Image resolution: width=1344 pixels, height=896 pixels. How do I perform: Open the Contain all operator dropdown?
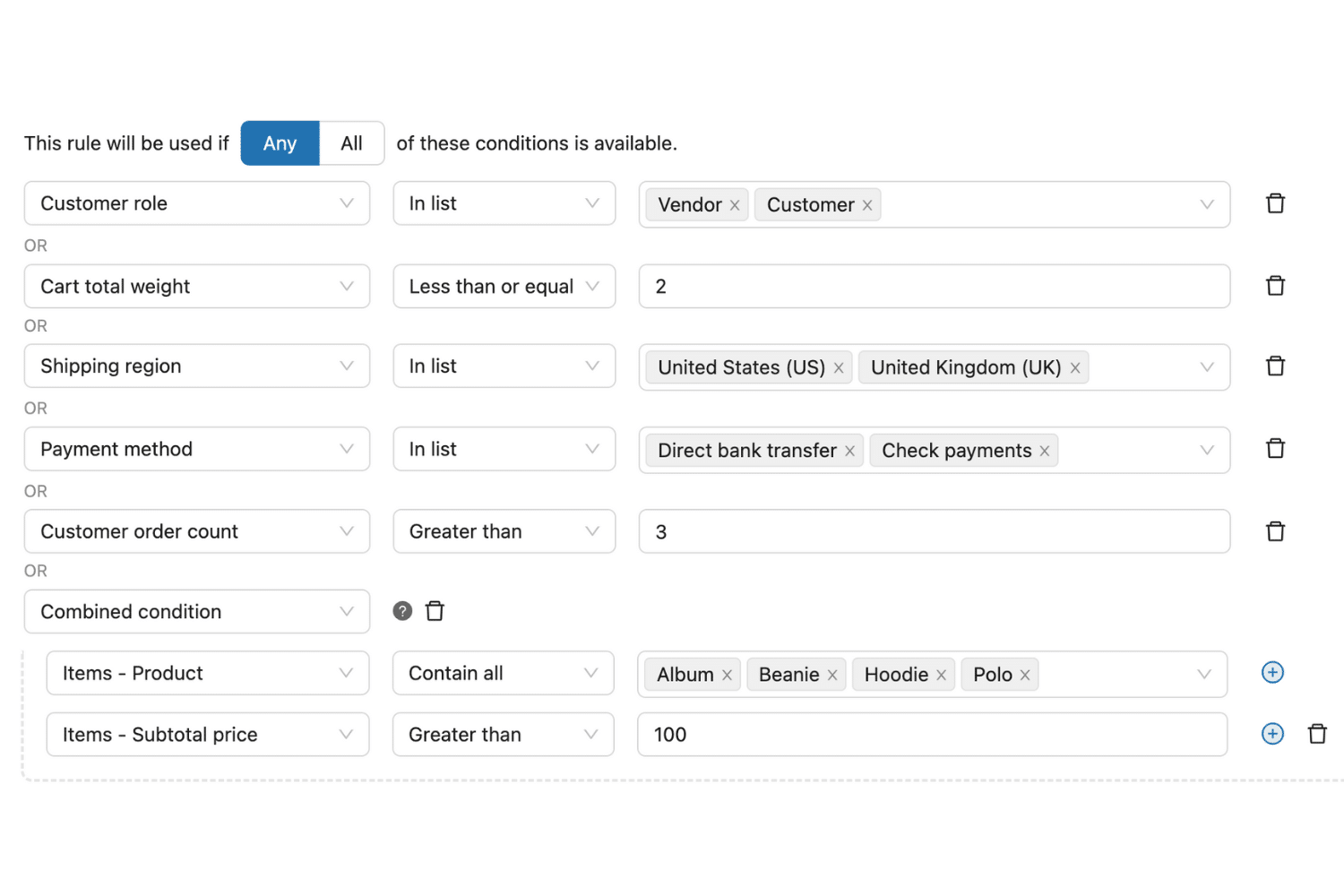tap(503, 674)
